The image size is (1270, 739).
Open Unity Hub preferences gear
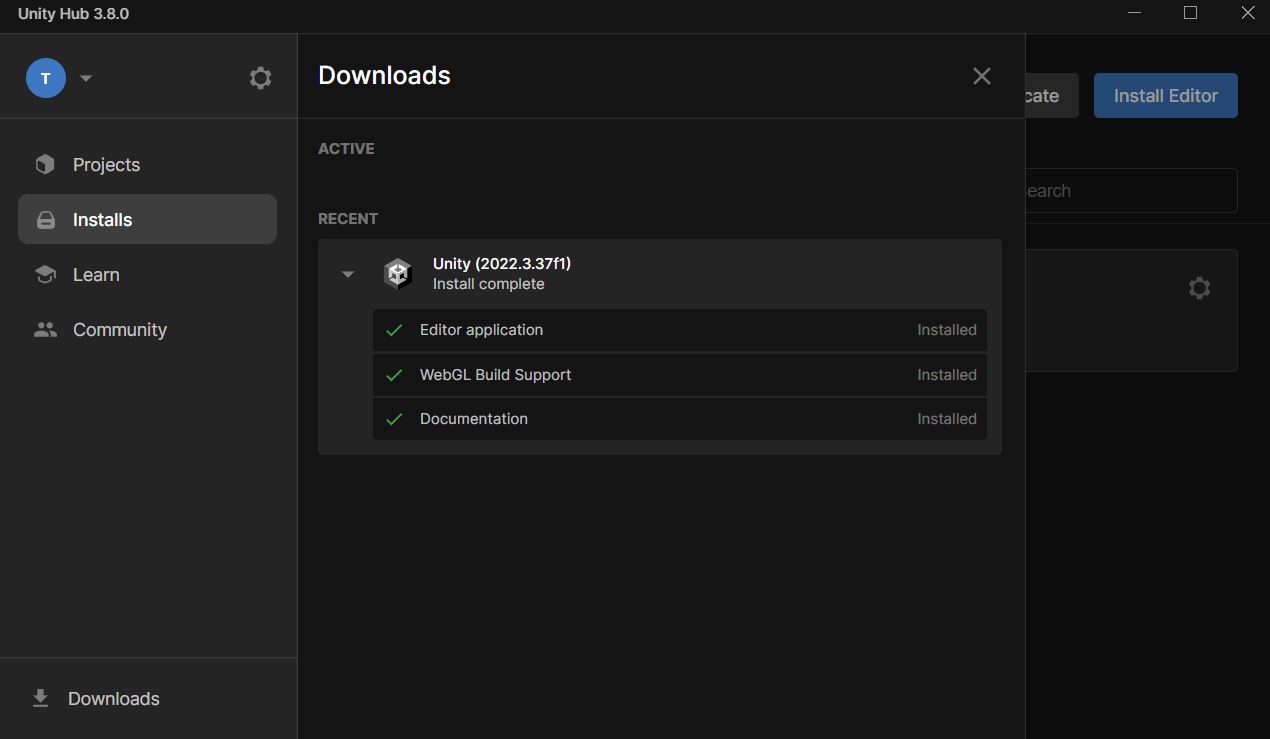[x=261, y=78]
